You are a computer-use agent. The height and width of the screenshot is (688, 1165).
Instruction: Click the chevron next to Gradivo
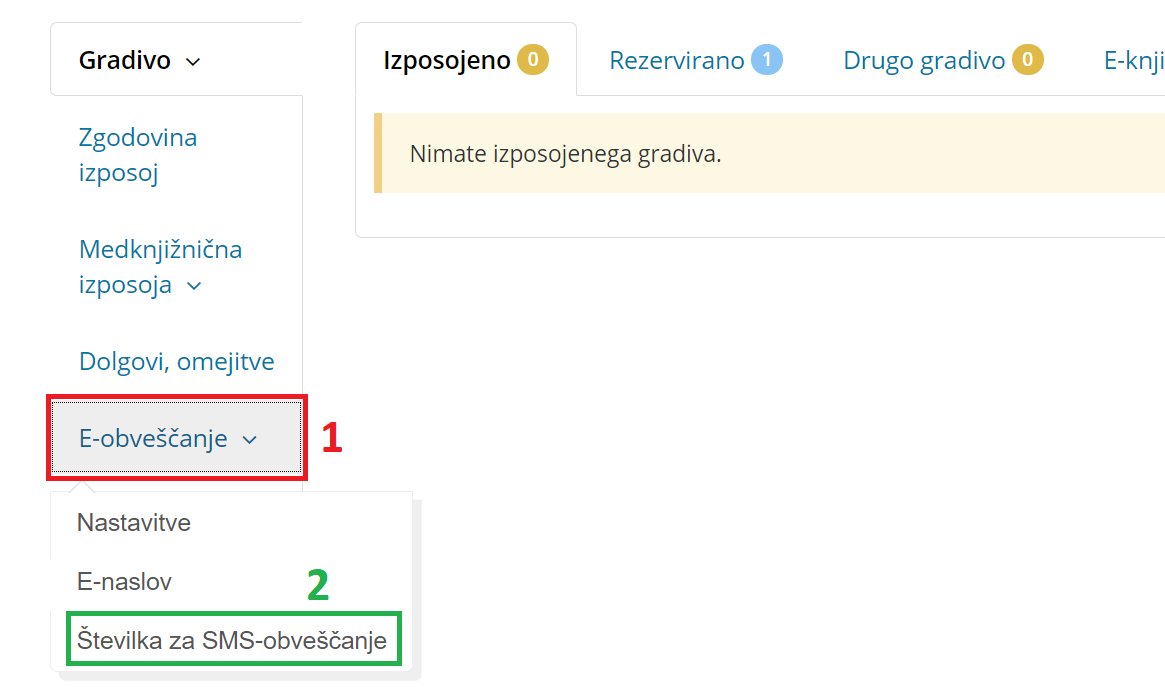[193, 62]
